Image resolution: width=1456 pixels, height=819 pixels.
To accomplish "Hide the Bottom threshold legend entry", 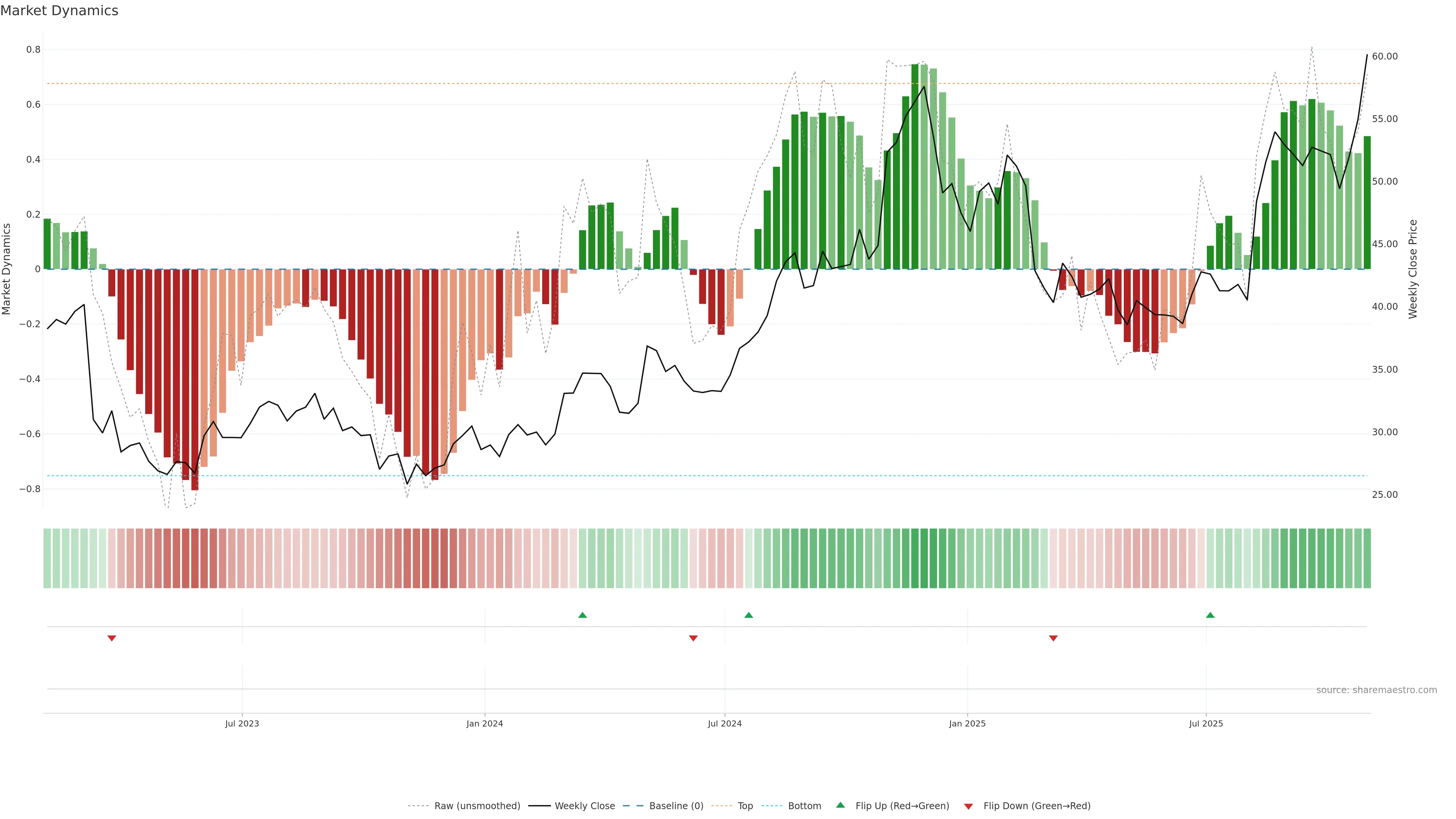I will [804, 806].
